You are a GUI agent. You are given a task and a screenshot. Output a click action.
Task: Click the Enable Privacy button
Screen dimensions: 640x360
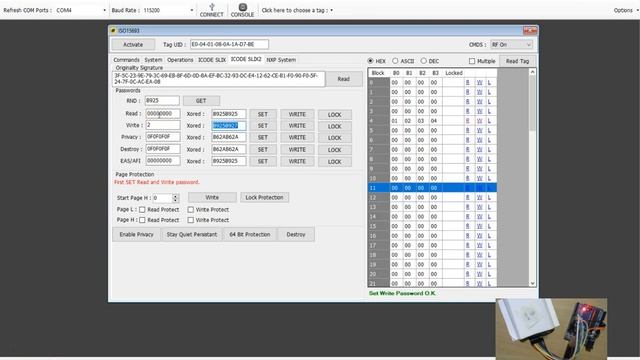point(136,235)
